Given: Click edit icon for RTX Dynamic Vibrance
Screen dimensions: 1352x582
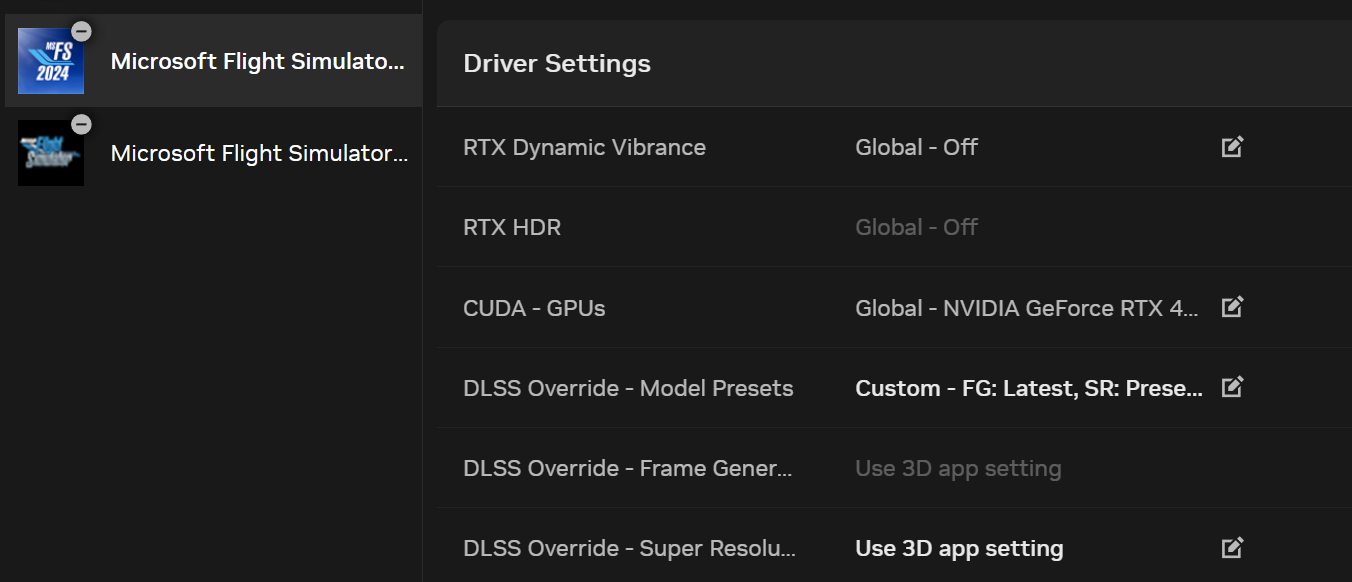Looking at the screenshot, I should pyautogui.click(x=1232, y=147).
